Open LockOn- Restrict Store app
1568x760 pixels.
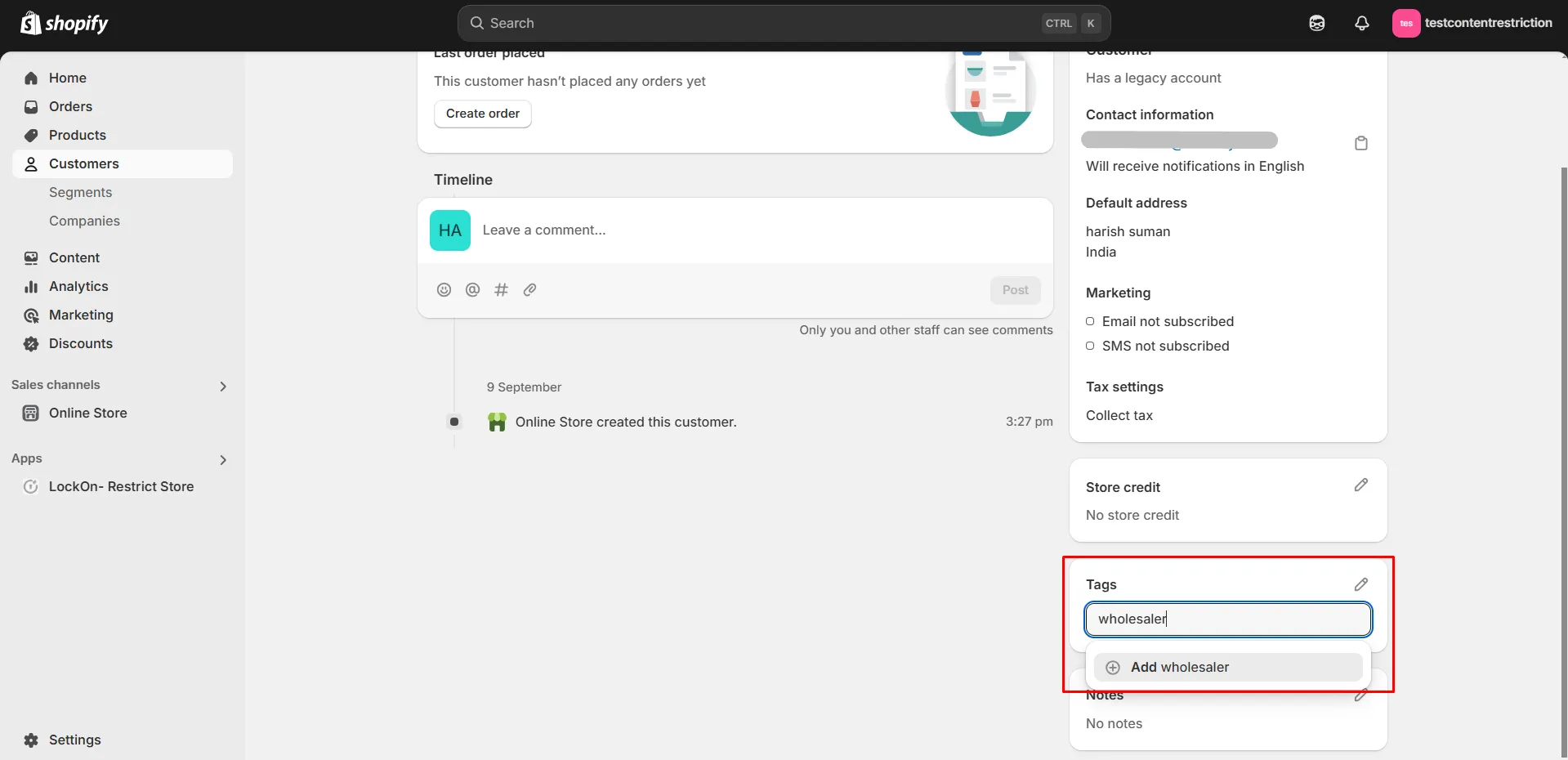(123, 486)
